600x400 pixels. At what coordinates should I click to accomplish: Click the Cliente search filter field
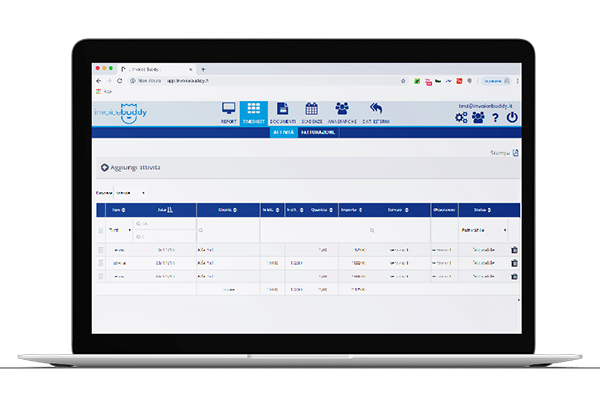[228, 230]
